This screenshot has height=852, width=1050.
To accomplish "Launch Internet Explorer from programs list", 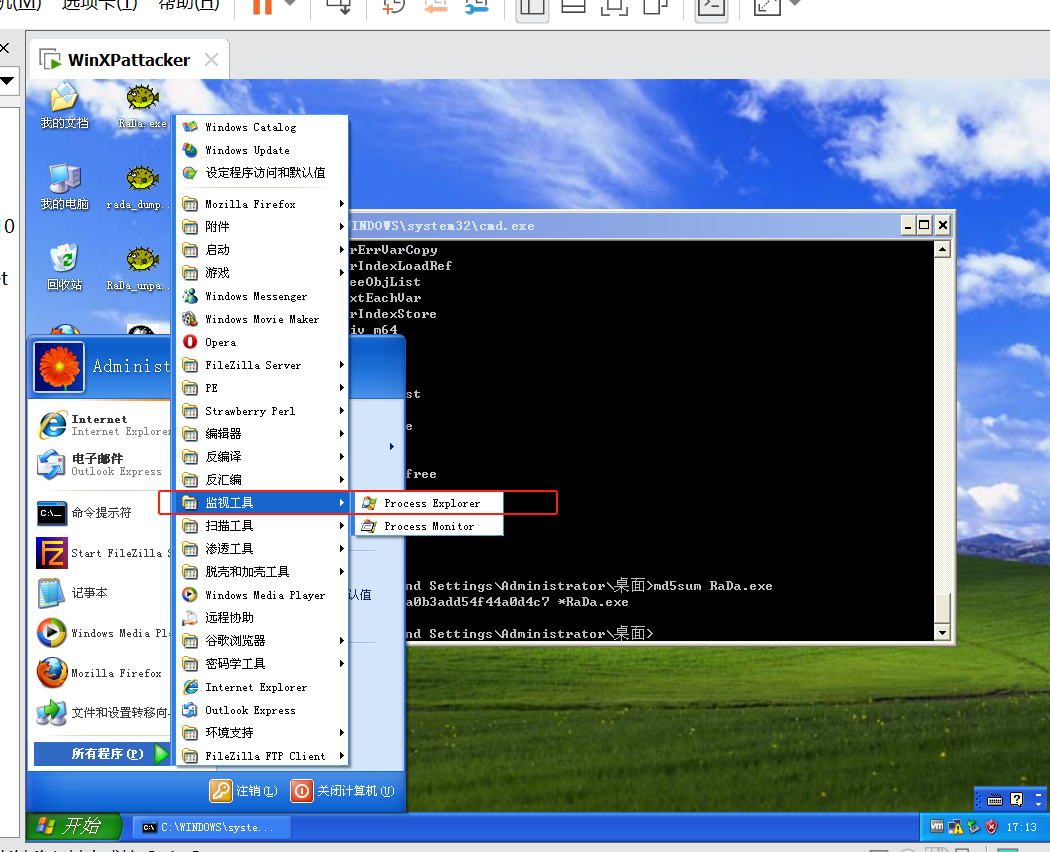I will (262, 687).
